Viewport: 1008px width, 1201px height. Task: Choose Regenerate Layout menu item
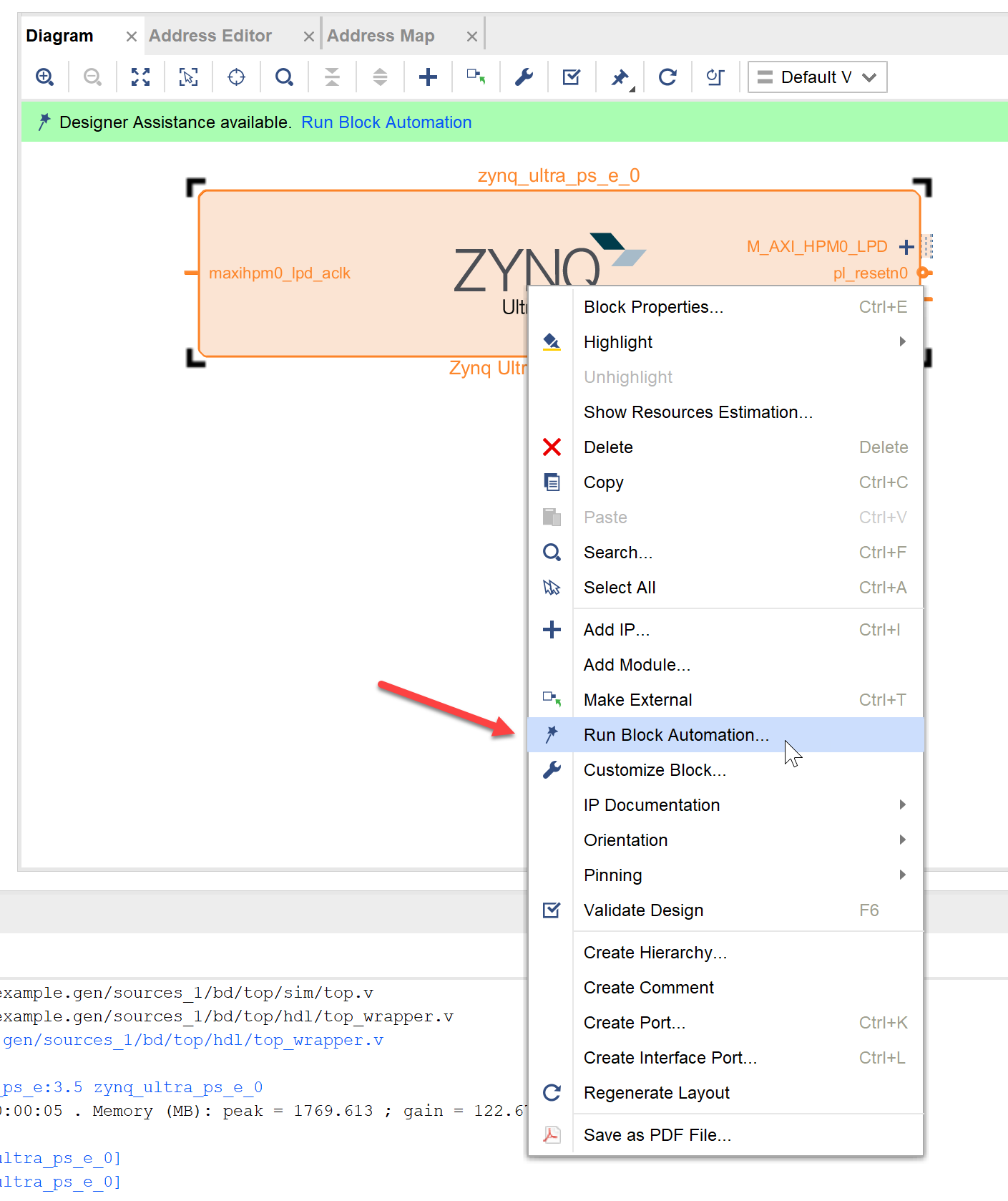tap(725, 1093)
